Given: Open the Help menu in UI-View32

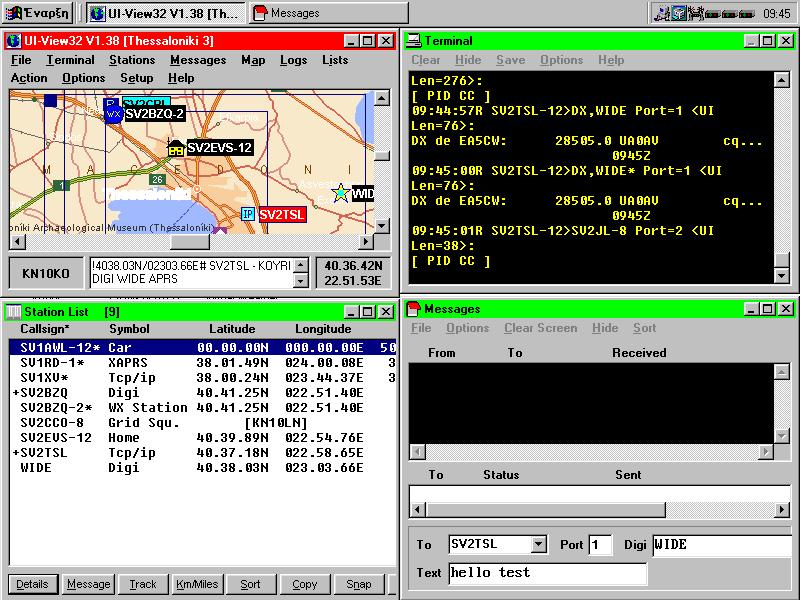Looking at the screenshot, I should [x=181, y=78].
